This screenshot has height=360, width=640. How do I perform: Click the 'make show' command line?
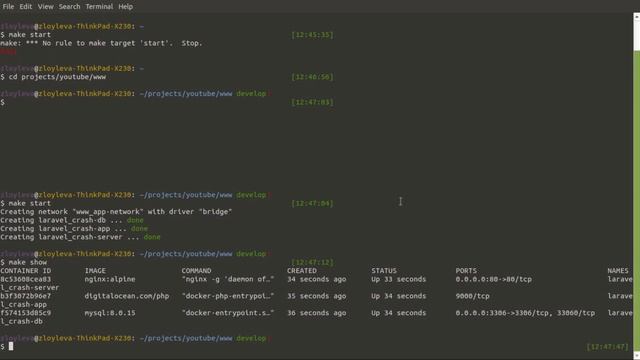[x=24, y=262]
